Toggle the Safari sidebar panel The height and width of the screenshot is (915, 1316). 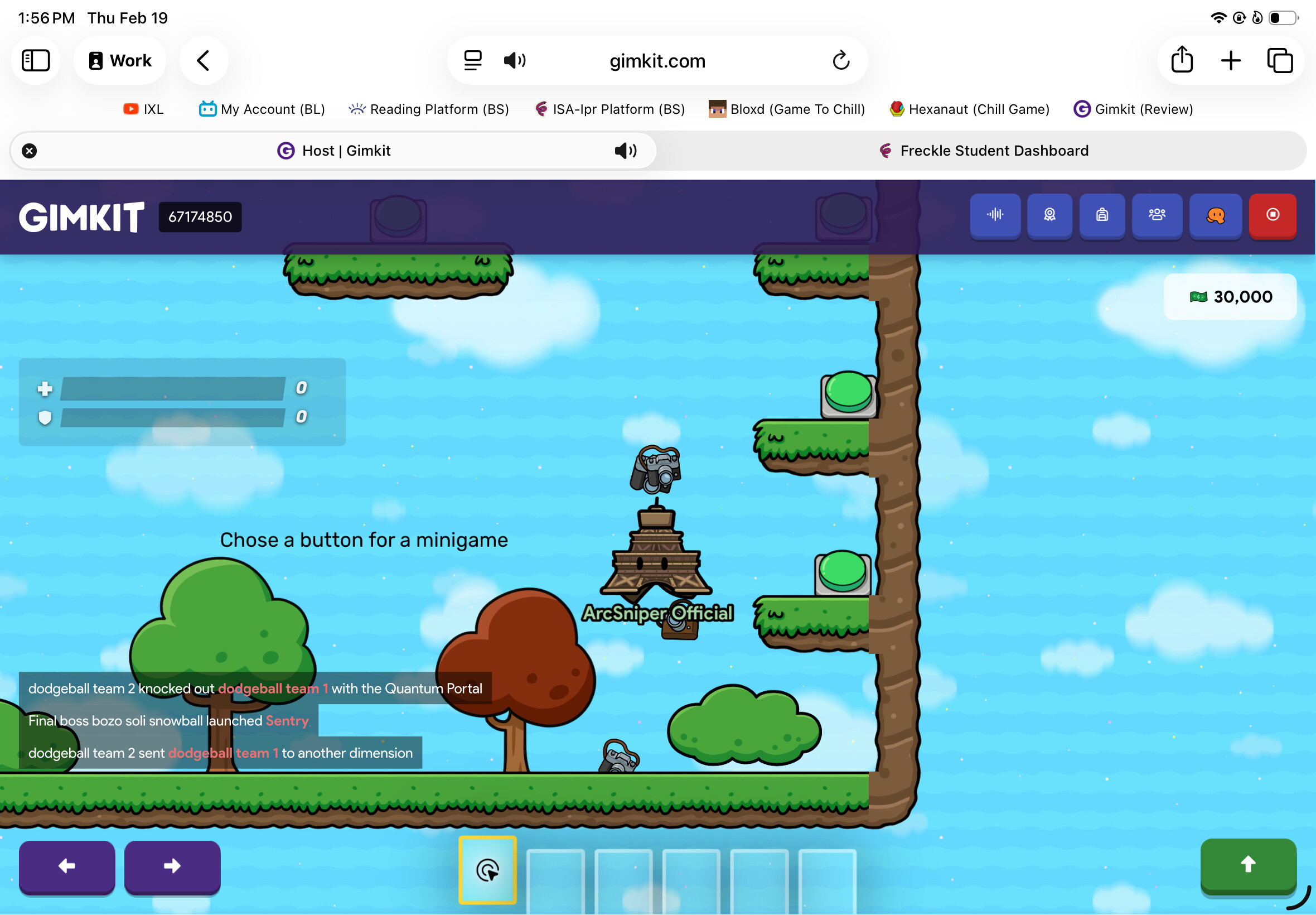coord(36,60)
